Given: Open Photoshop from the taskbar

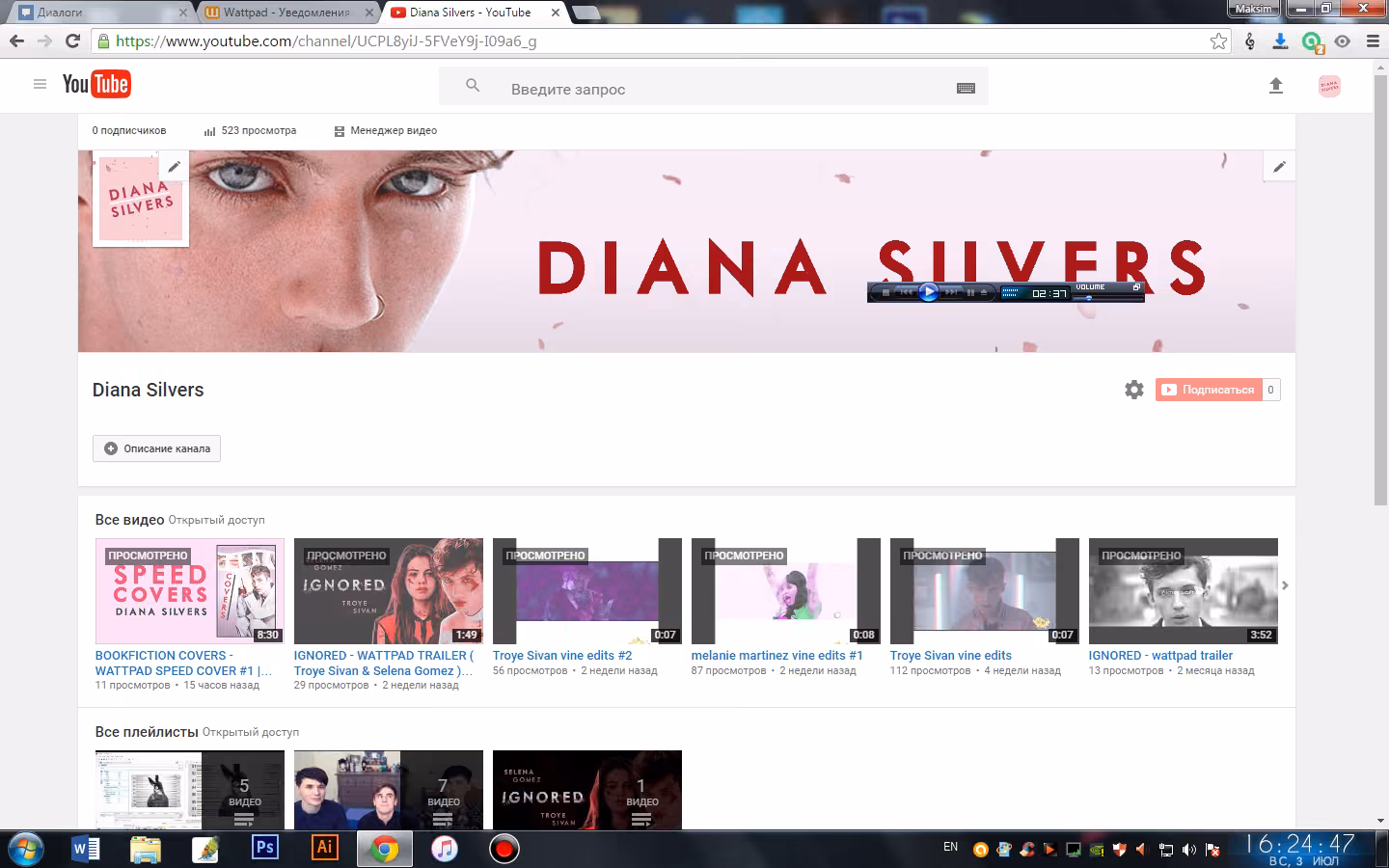Looking at the screenshot, I should point(264,848).
